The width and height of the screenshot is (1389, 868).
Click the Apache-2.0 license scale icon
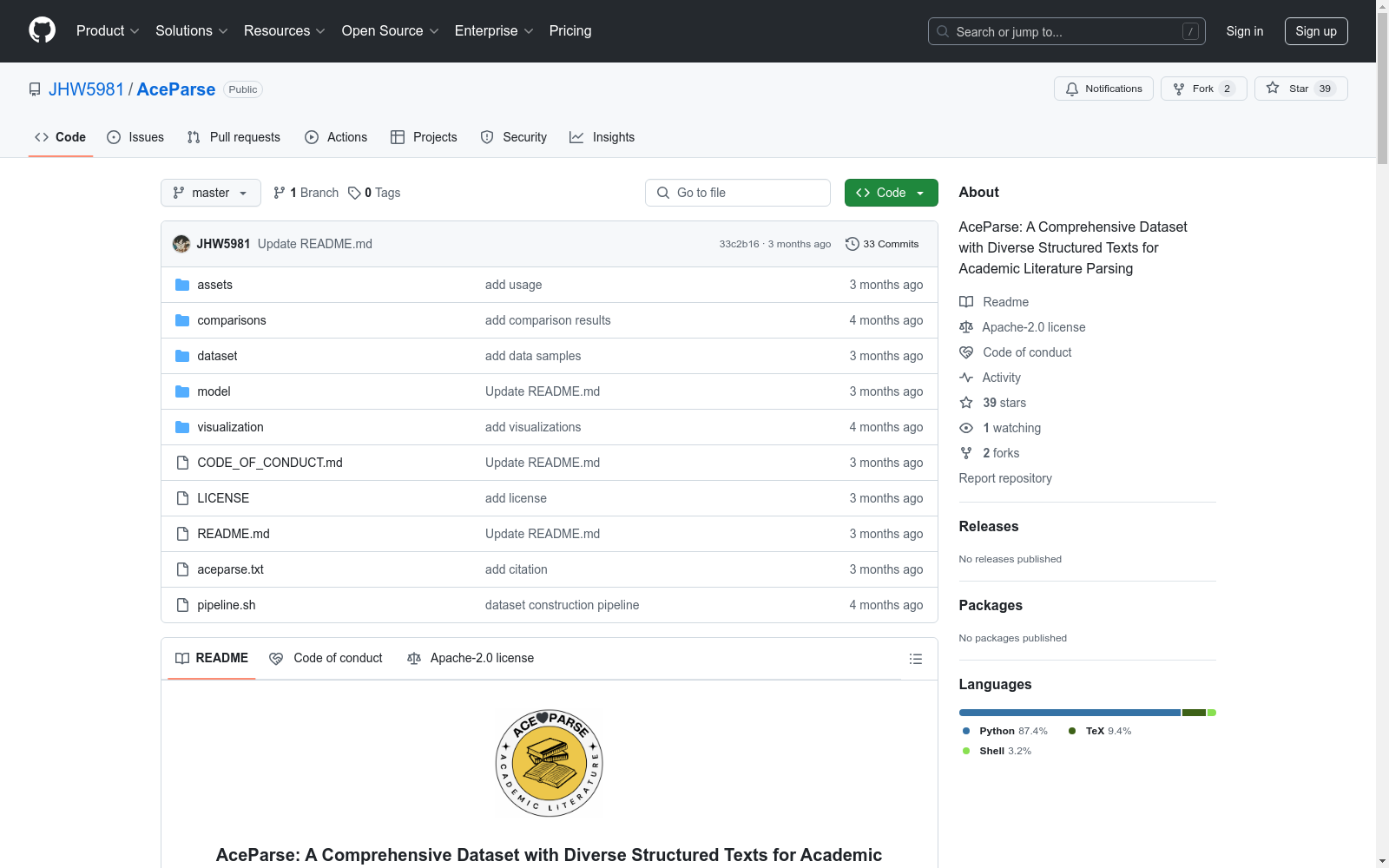click(966, 327)
